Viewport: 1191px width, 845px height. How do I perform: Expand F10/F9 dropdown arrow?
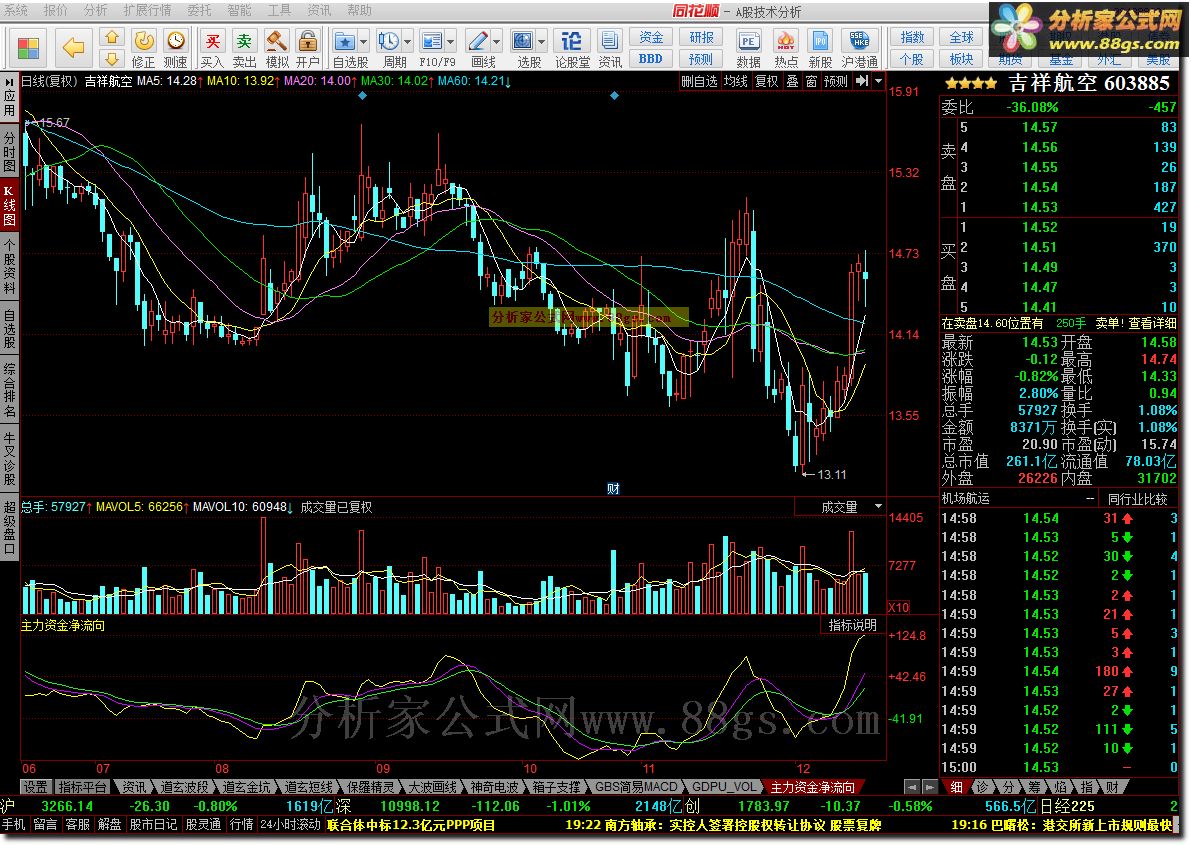[451, 41]
